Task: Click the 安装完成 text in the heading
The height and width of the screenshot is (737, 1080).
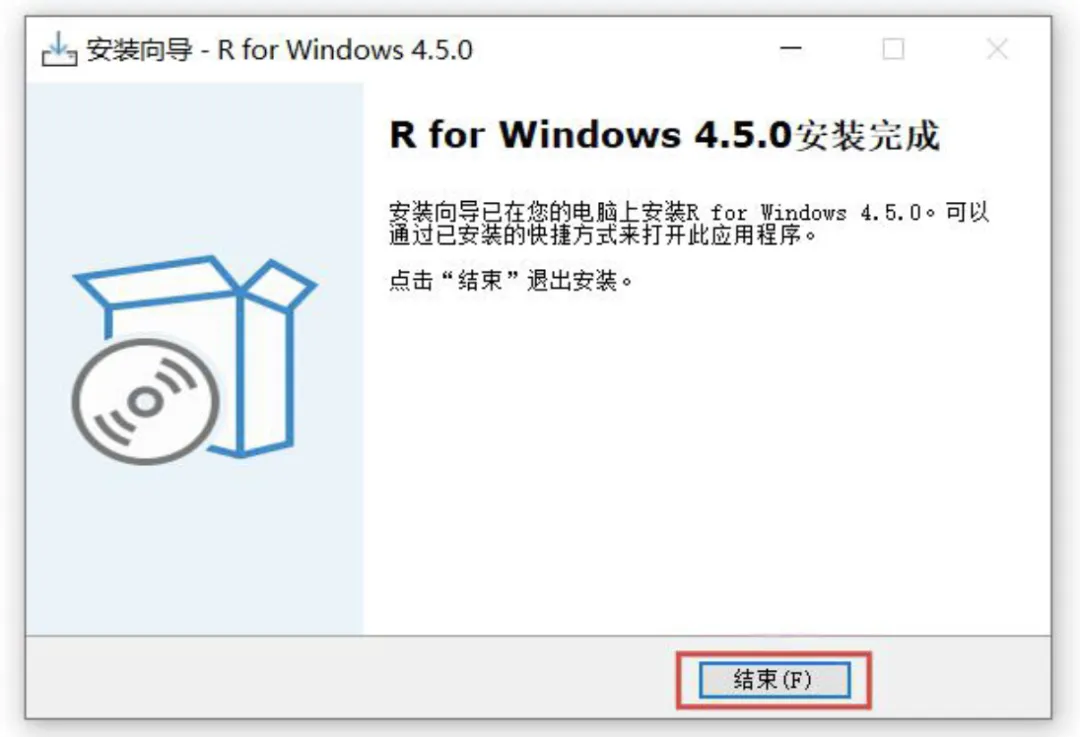Action: point(867,135)
